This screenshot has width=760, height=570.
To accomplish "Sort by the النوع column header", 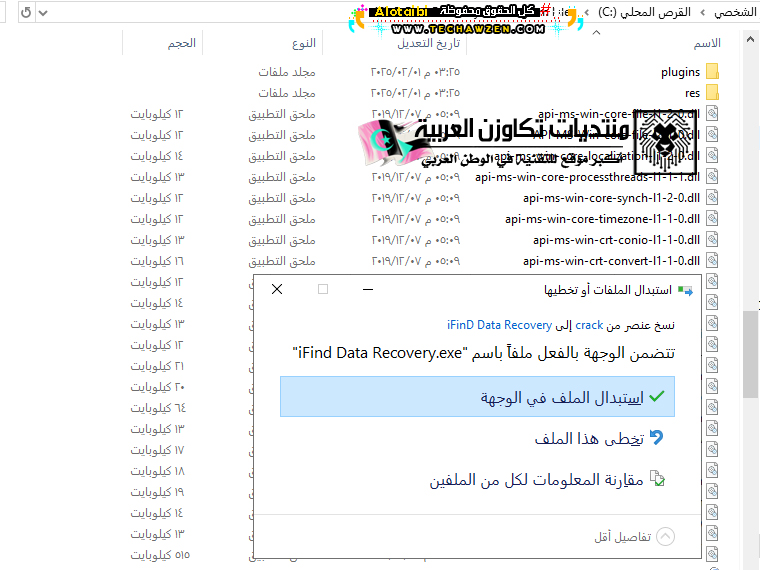I will coord(304,44).
